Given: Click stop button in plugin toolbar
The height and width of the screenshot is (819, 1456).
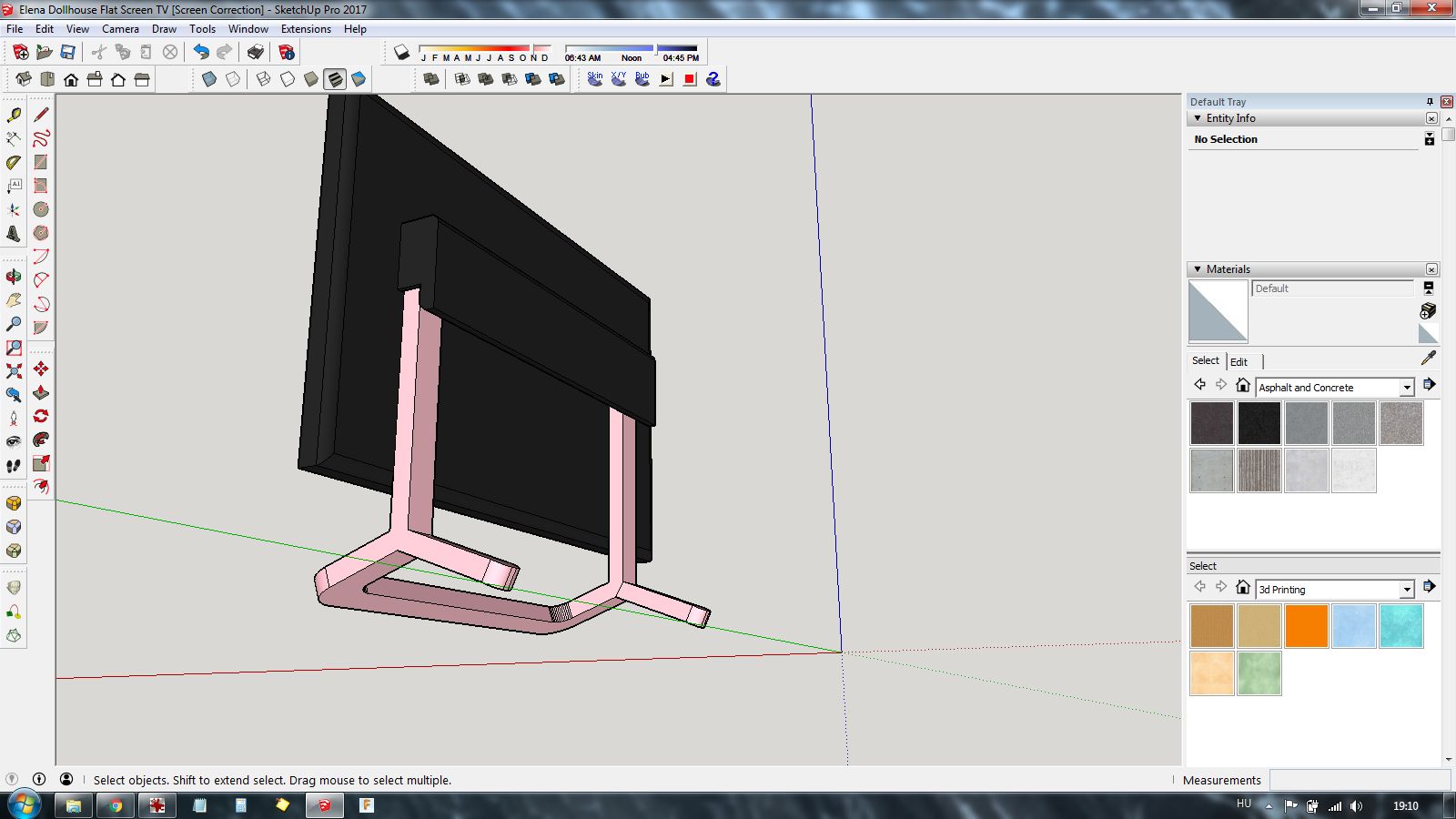Looking at the screenshot, I should pos(690,79).
